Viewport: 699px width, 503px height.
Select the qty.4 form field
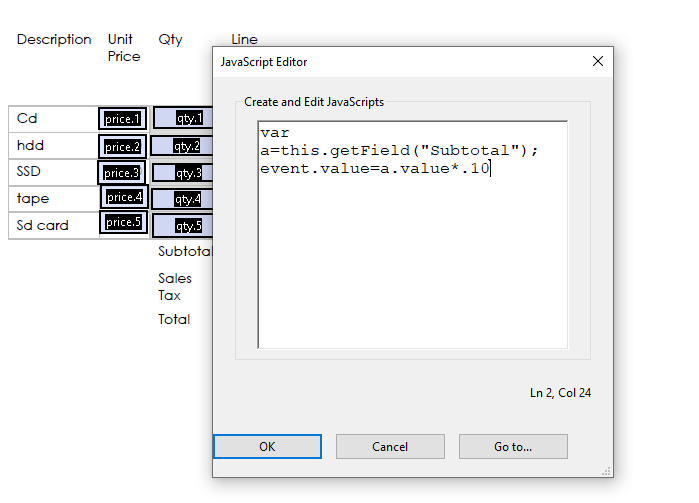point(182,199)
